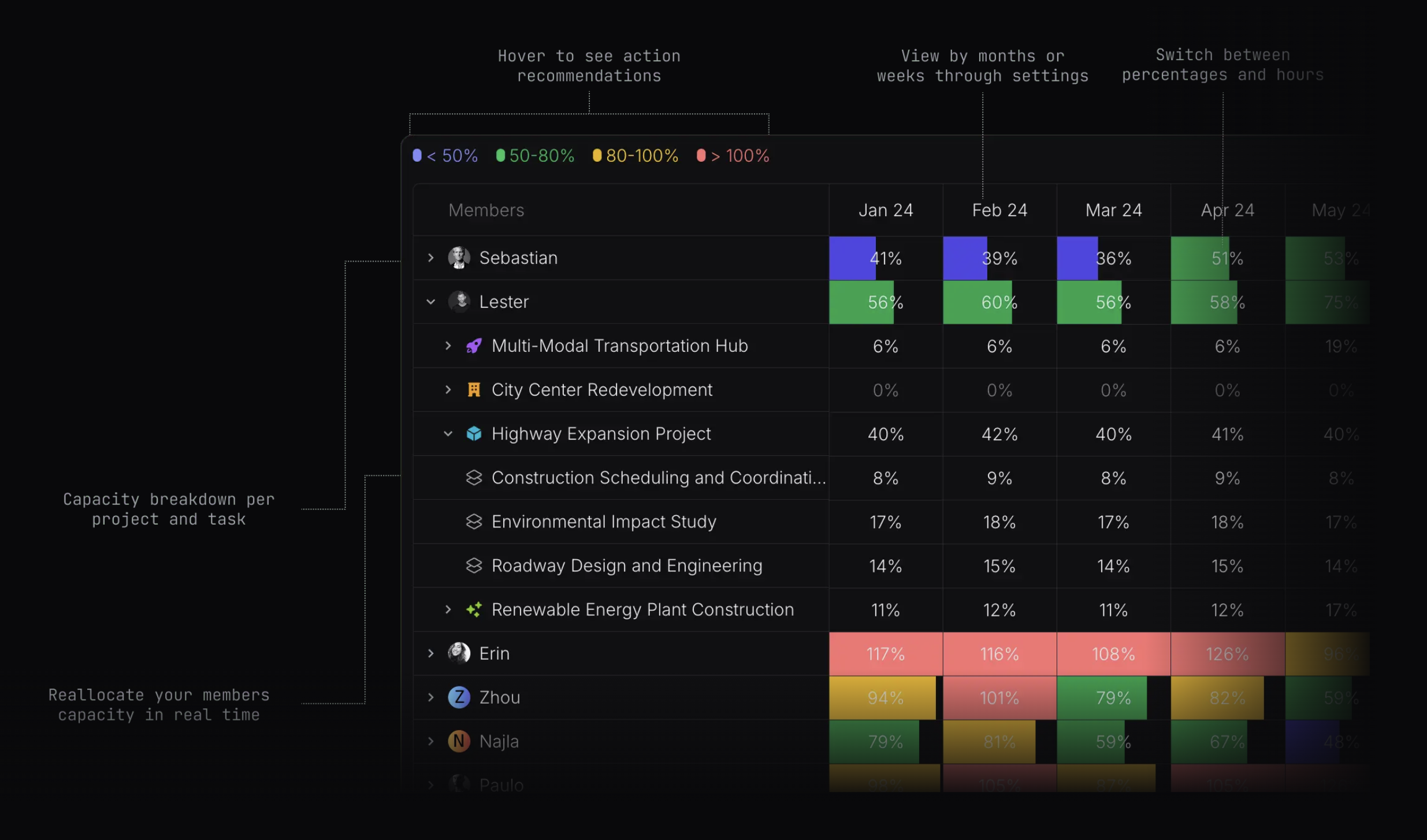Collapse Lester's expanded row
Screen dimensions: 1427x840
430,302
